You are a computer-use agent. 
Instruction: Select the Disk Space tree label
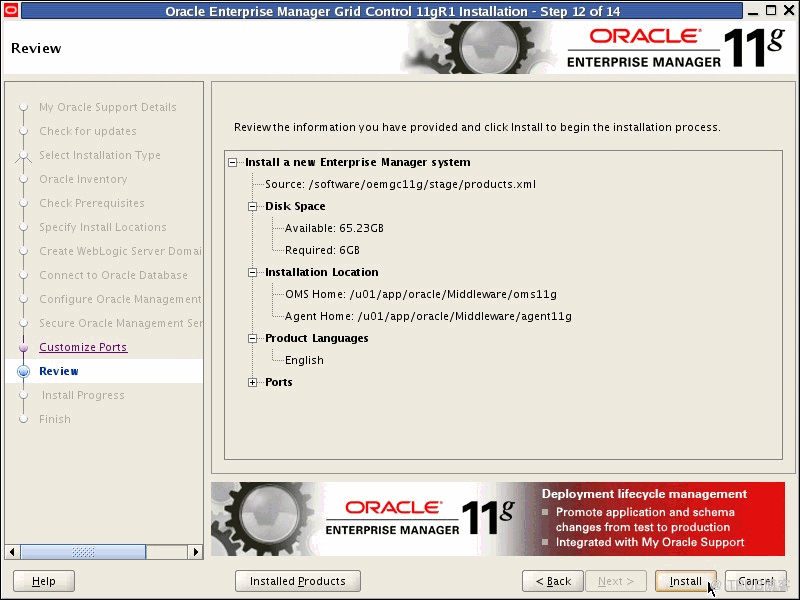(x=295, y=206)
